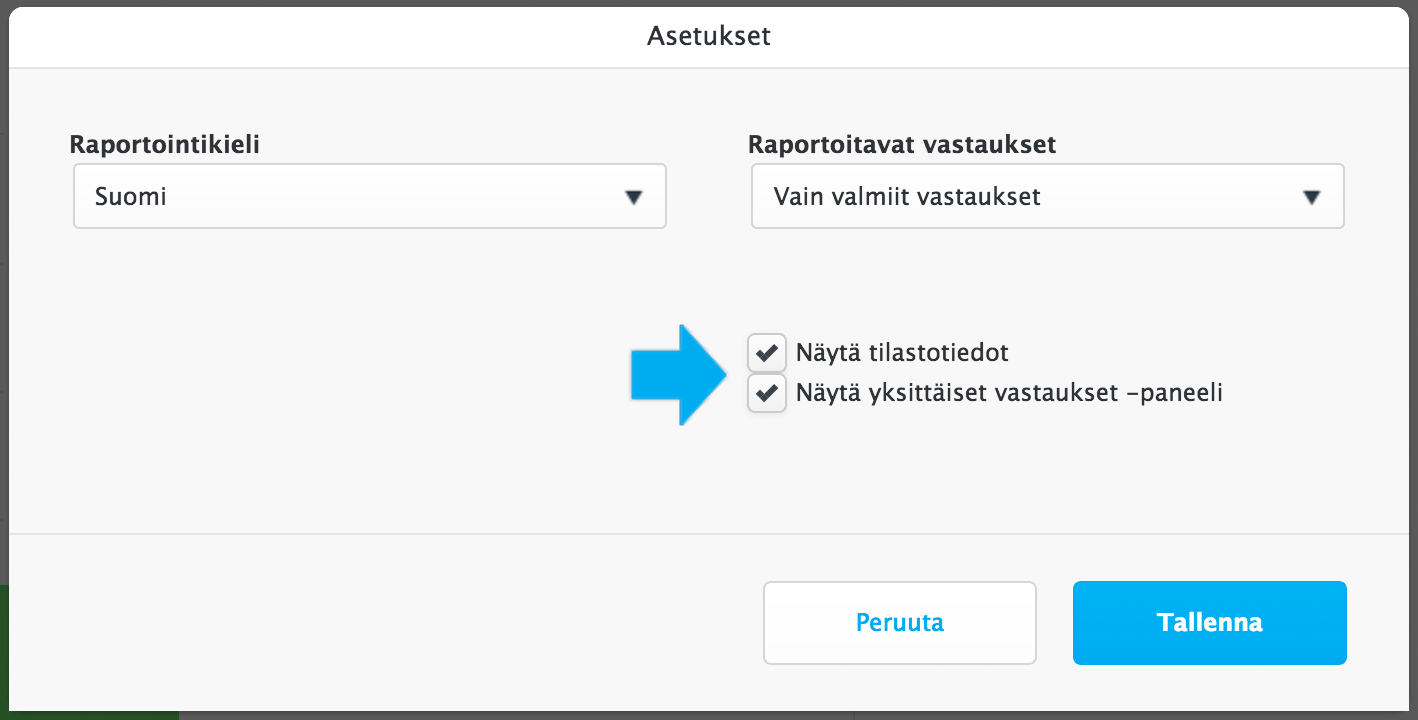Click the blue highlight arrow graphic

pyautogui.click(x=675, y=375)
